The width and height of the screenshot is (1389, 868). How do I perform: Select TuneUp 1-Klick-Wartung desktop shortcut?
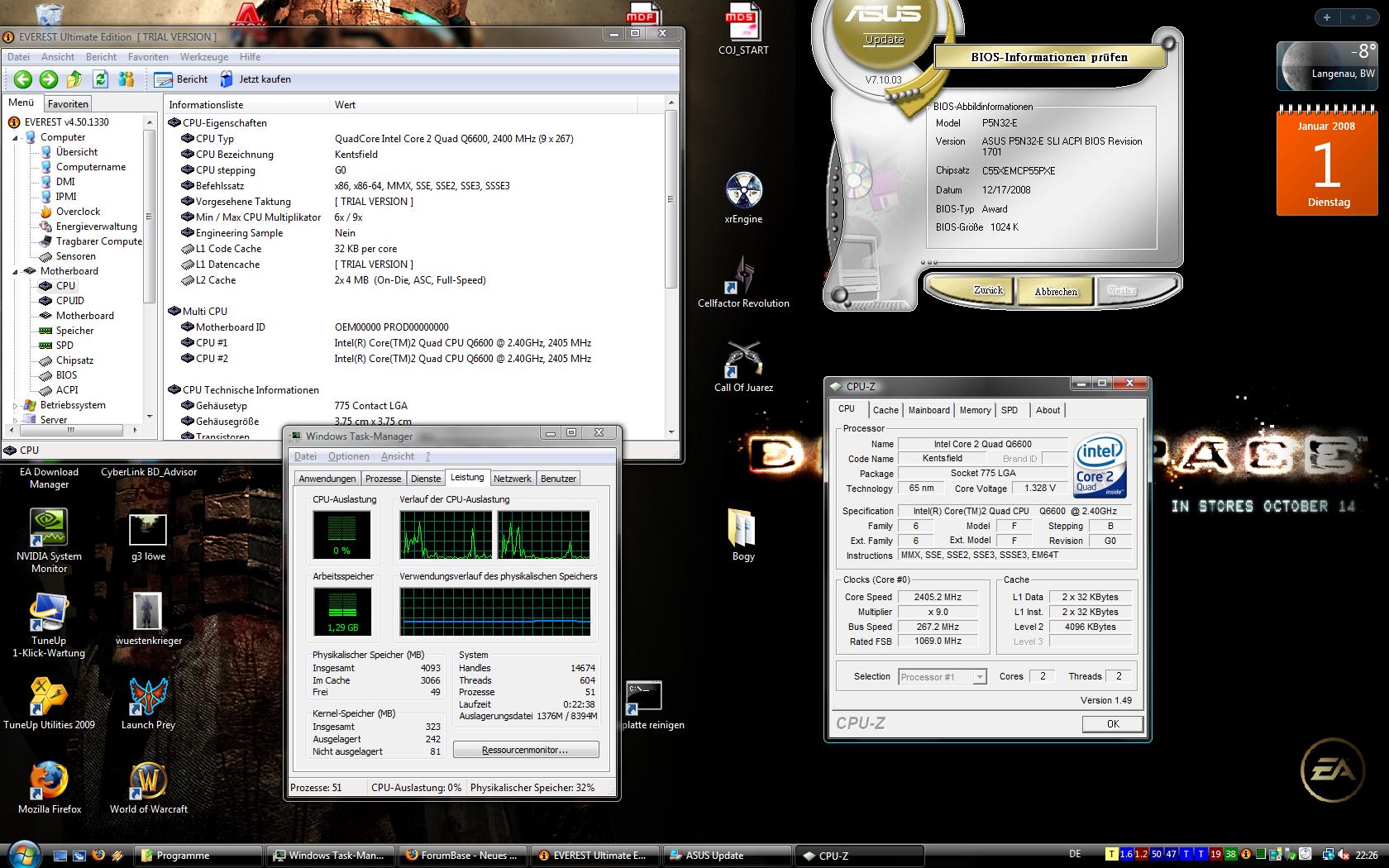tap(49, 626)
